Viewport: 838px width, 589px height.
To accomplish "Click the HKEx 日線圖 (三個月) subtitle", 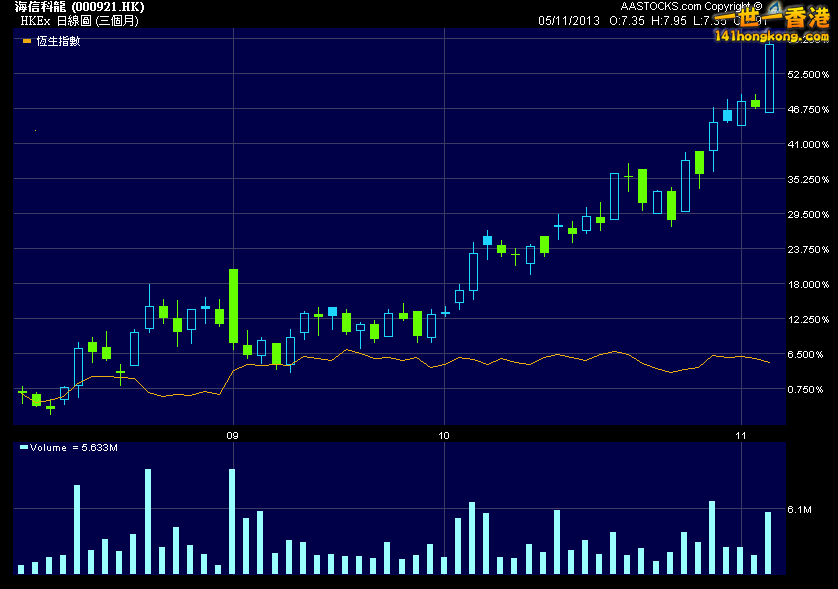I will pyautogui.click(x=80, y=21).
